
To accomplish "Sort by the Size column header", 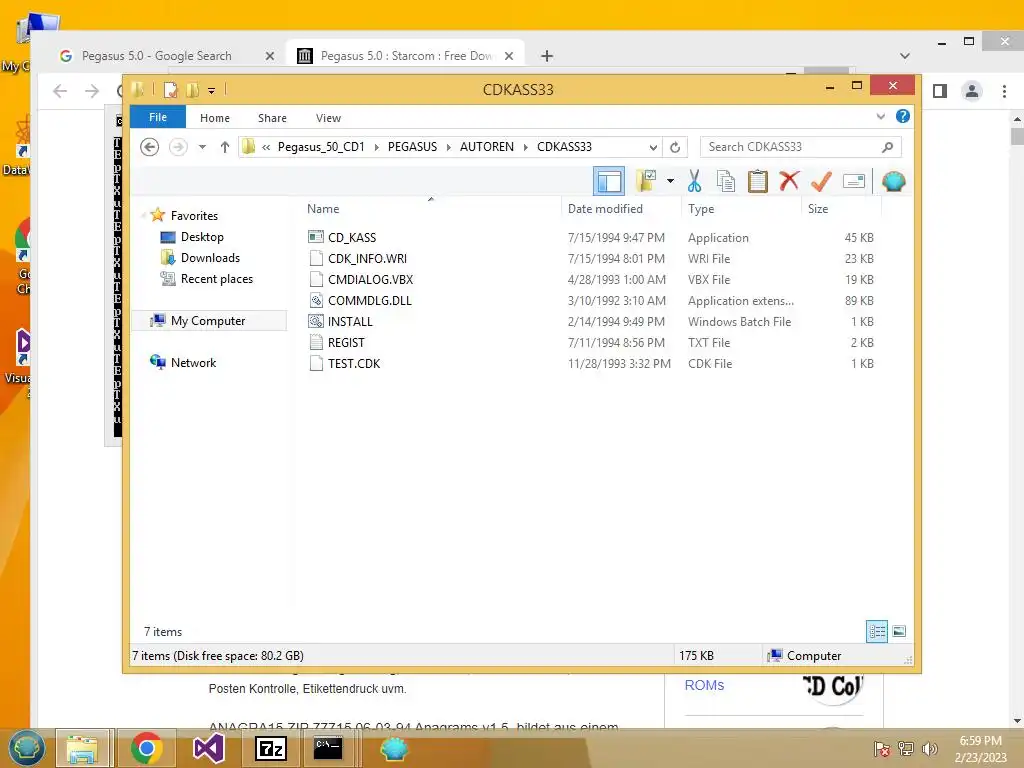I will (x=841, y=208).
